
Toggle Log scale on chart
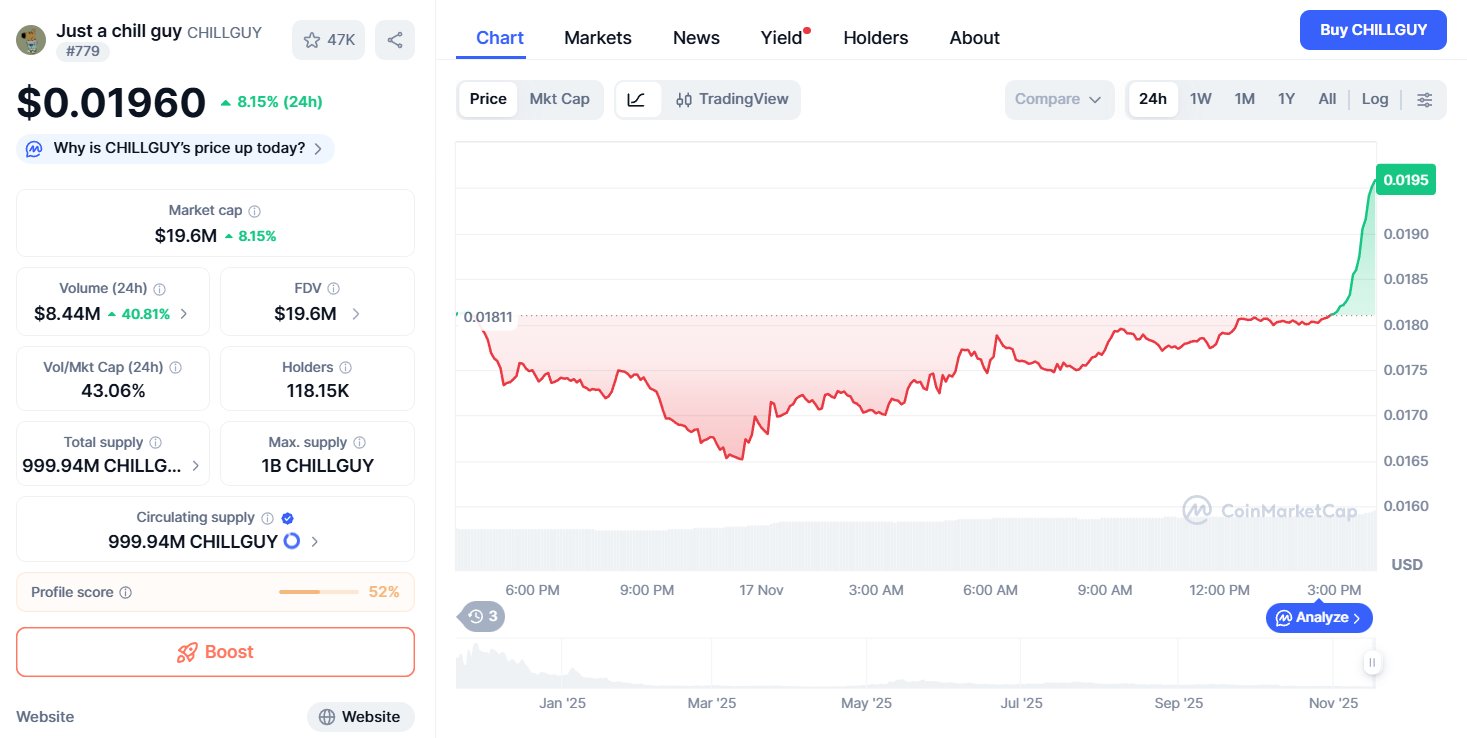pyautogui.click(x=1375, y=99)
